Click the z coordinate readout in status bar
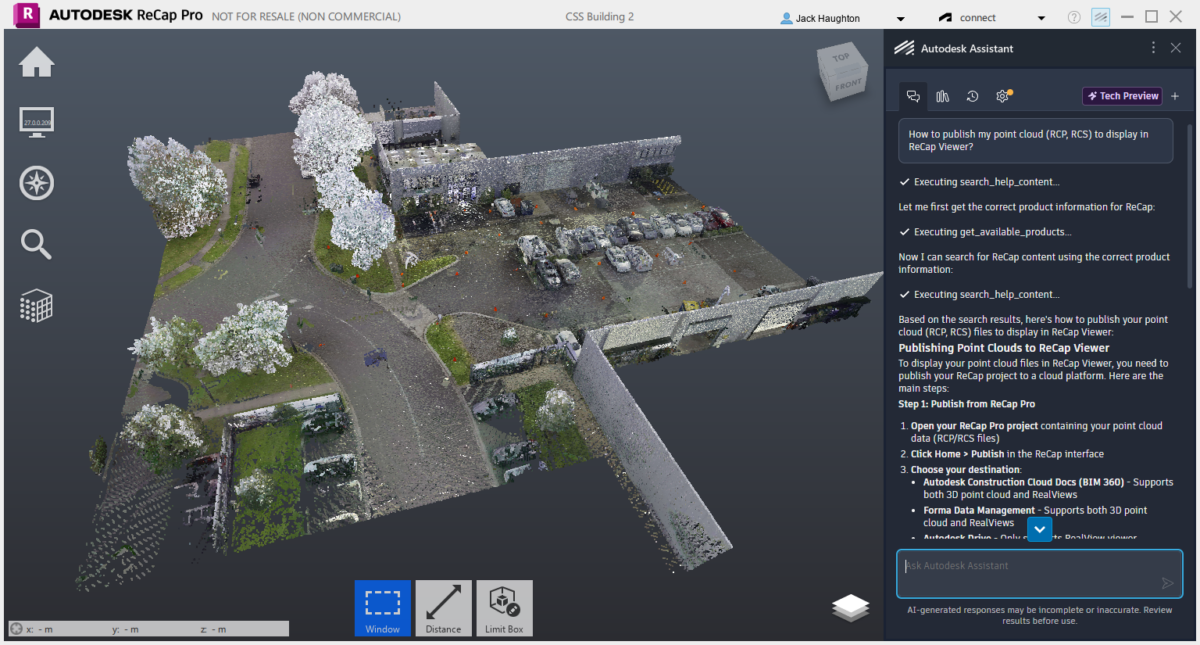 213,629
